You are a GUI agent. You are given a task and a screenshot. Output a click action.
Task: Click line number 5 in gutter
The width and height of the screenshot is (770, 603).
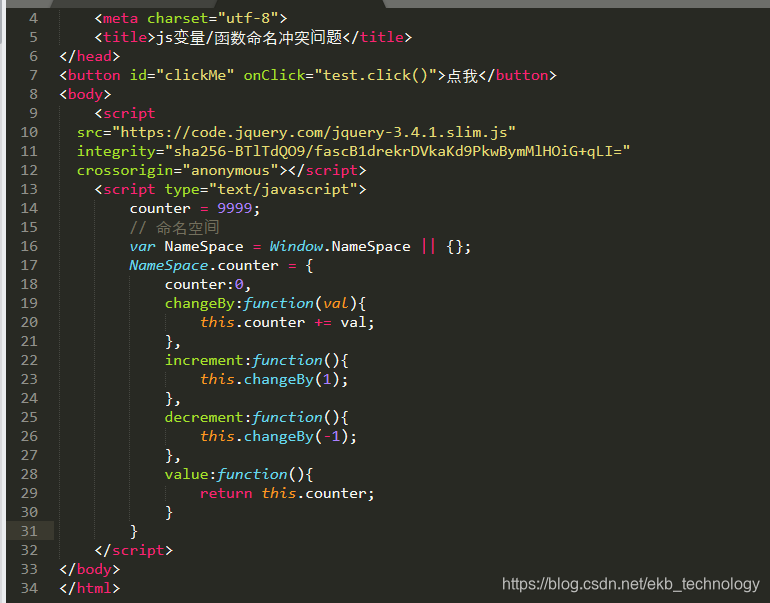pos(33,37)
